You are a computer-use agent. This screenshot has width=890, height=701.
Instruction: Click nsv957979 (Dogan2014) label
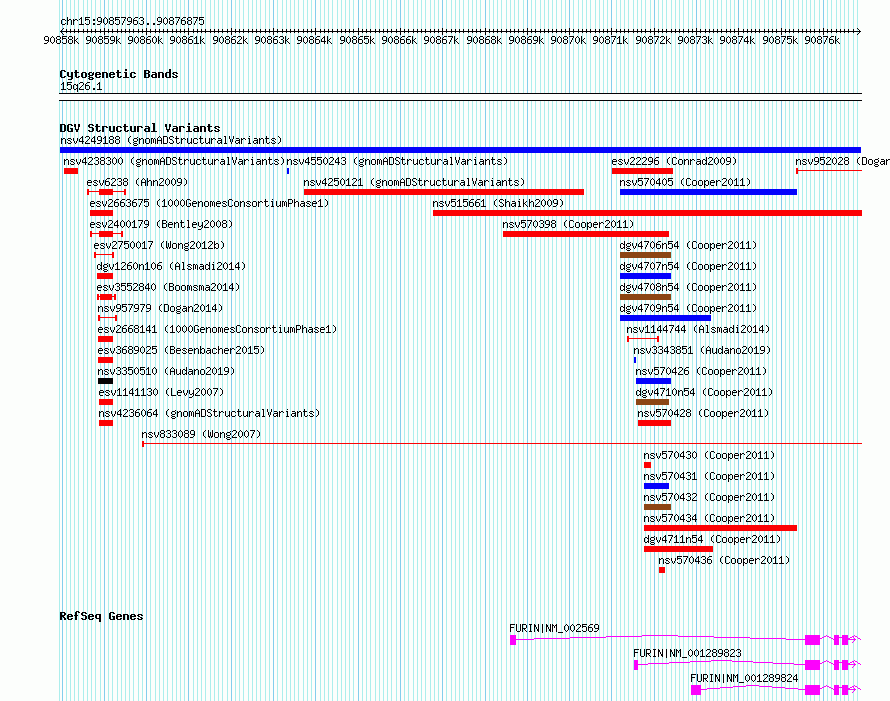pyautogui.click(x=160, y=308)
